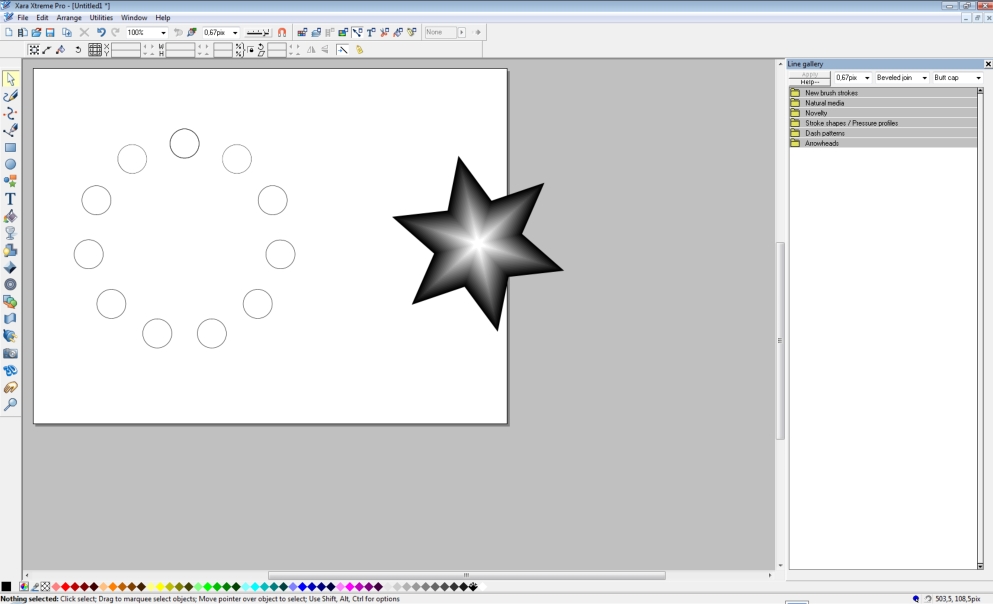
Task: Select the Fill tool
Action: 10,216
